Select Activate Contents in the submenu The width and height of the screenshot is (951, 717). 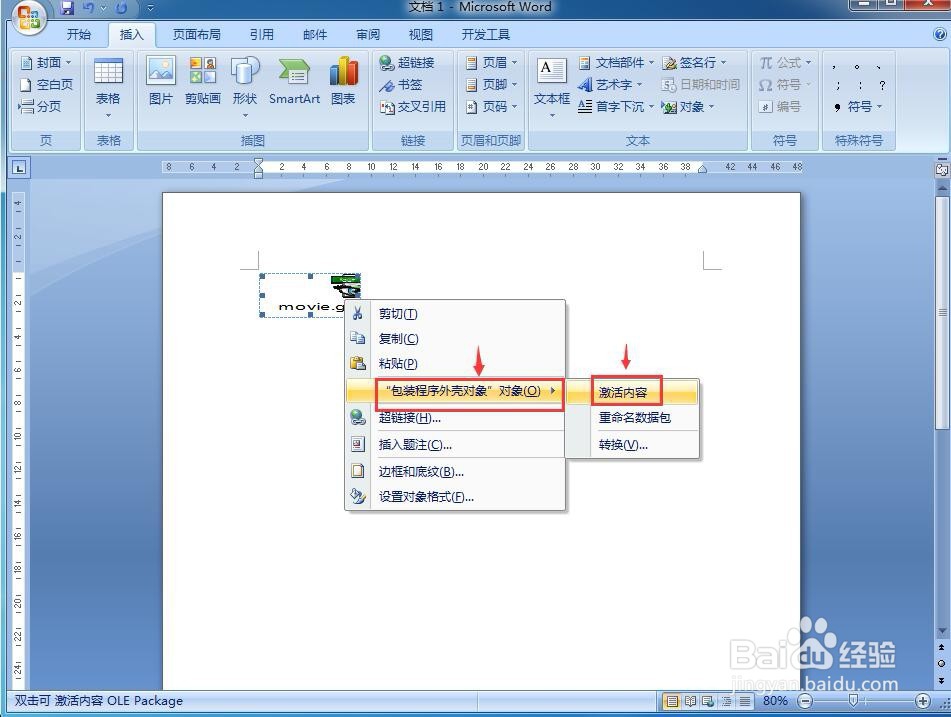point(633,392)
